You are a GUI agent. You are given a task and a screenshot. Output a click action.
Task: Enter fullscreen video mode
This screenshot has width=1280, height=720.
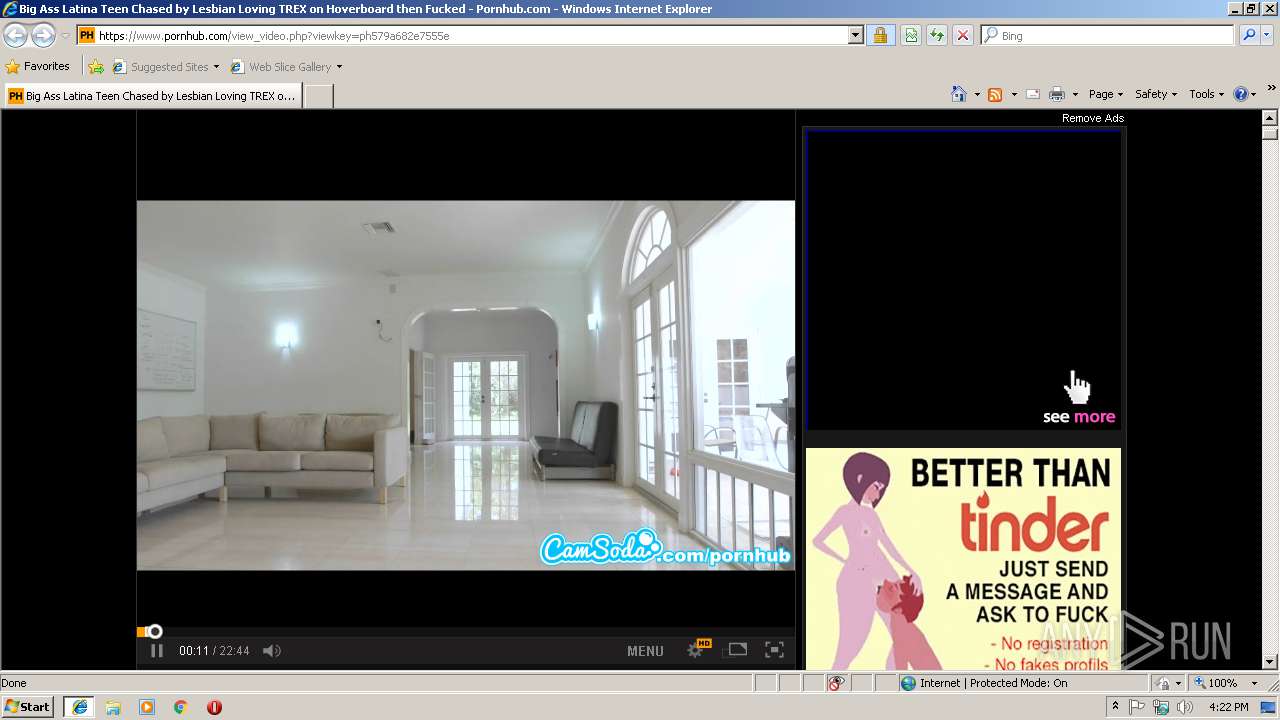tap(774, 650)
